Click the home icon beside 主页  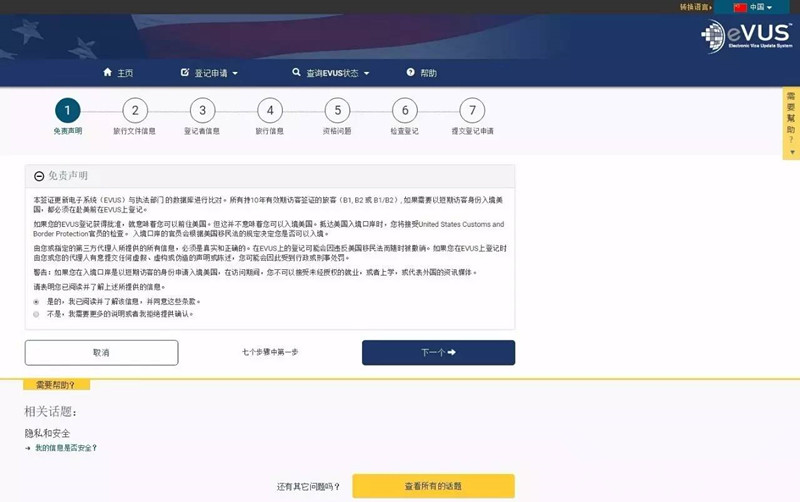click(x=107, y=72)
